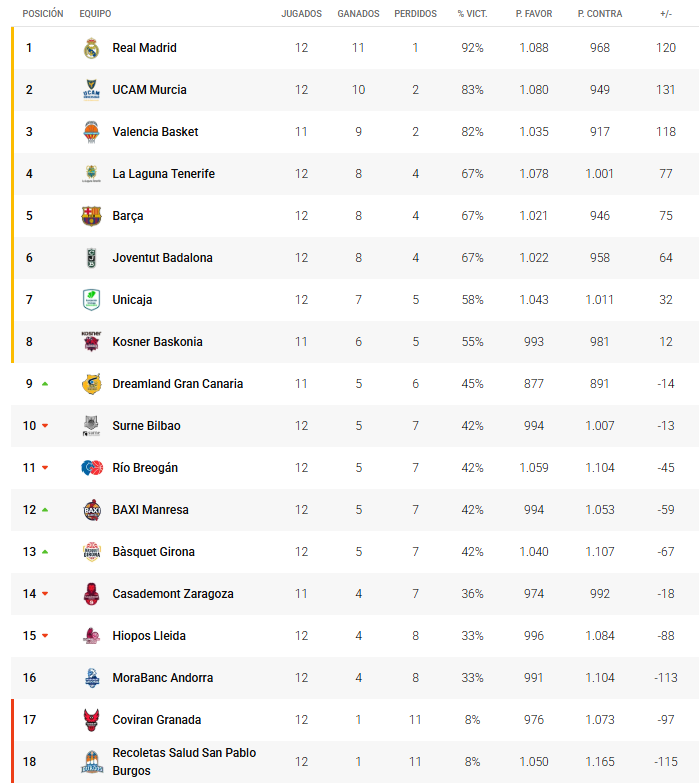Click the P. FAVOR column header
This screenshot has width=699, height=784.
tap(534, 14)
